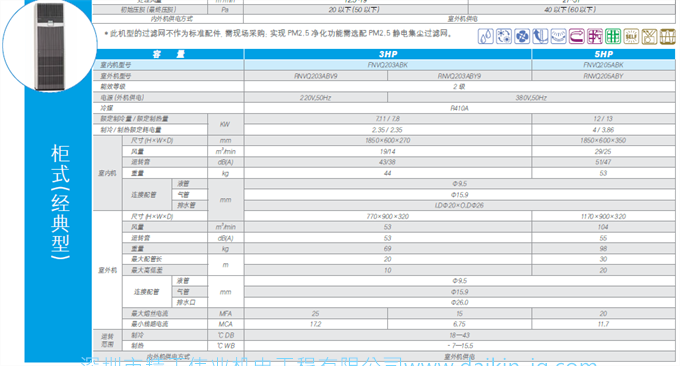Click outdoor dimension 770×900×320

[x=388, y=216]
